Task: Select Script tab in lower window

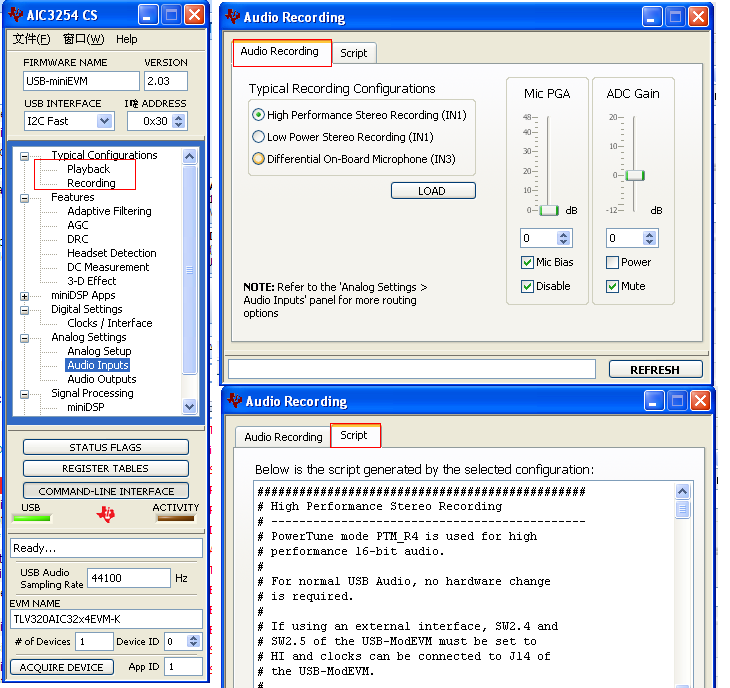Action: 354,435
